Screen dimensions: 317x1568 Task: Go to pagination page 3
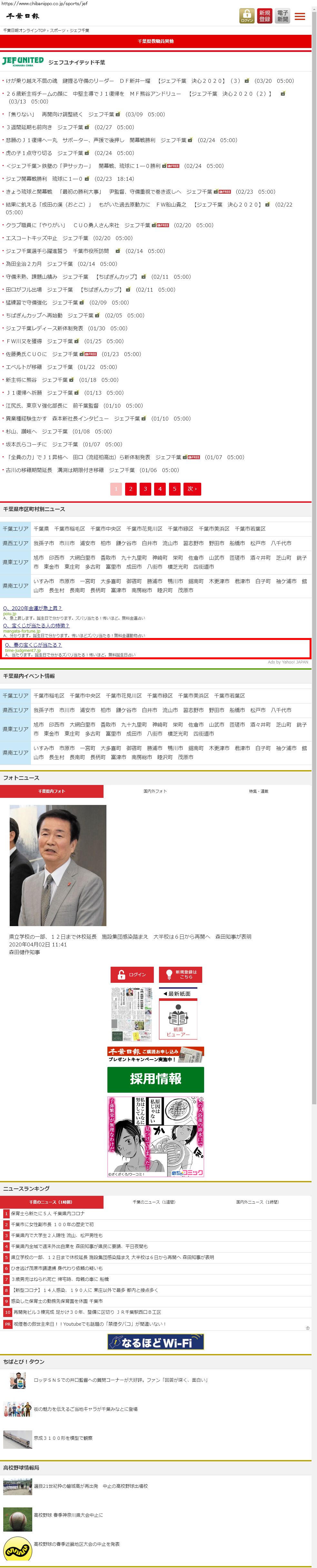145,489
